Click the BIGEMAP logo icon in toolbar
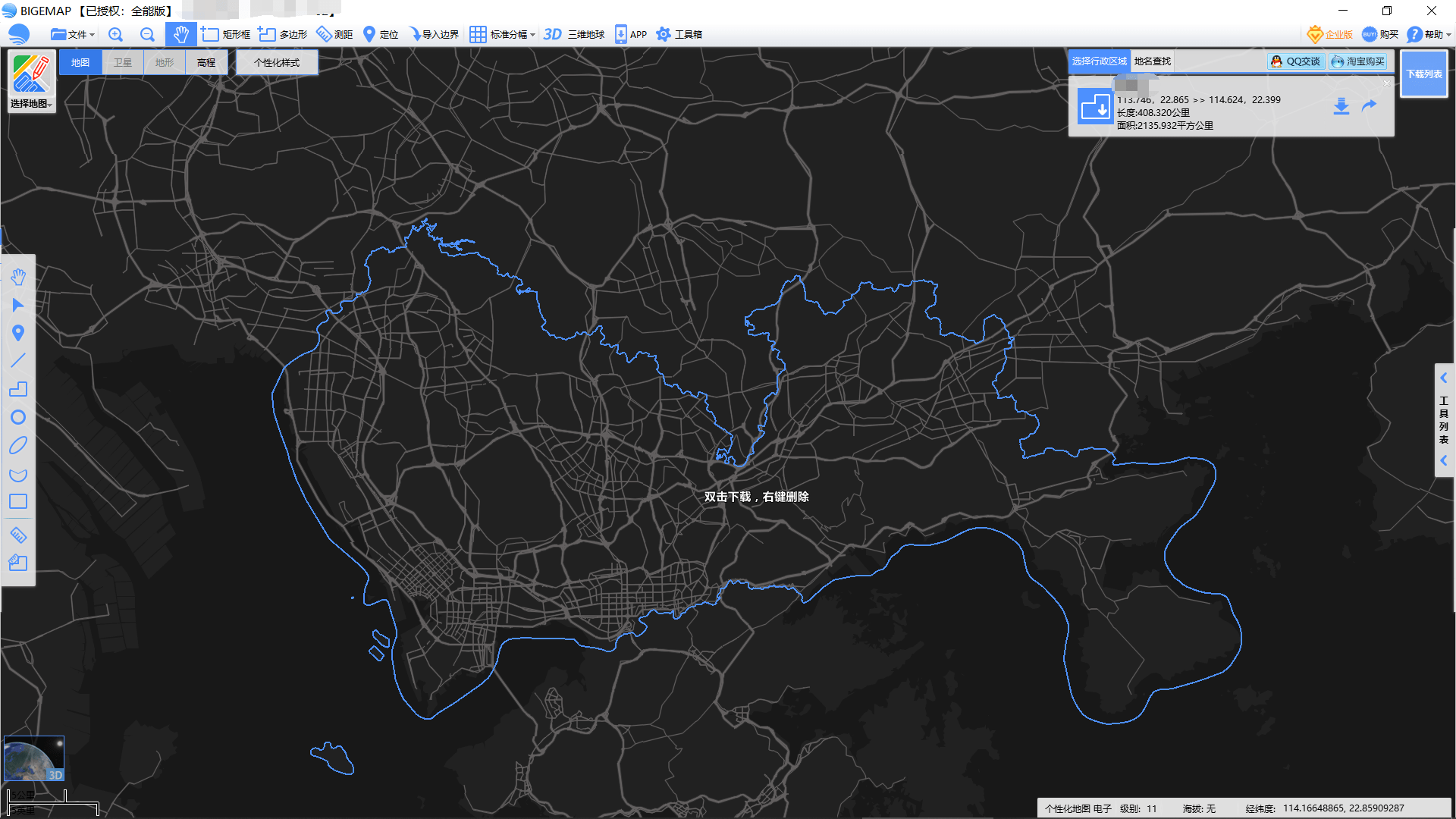This screenshot has width=1456, height=819. 19,34
